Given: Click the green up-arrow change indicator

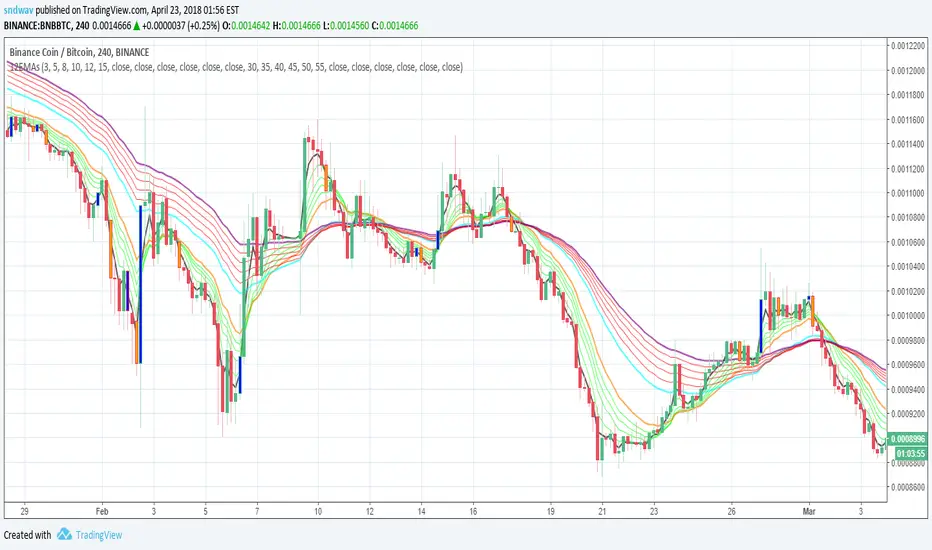Looking at the screenshot, I should pos(137,26).
